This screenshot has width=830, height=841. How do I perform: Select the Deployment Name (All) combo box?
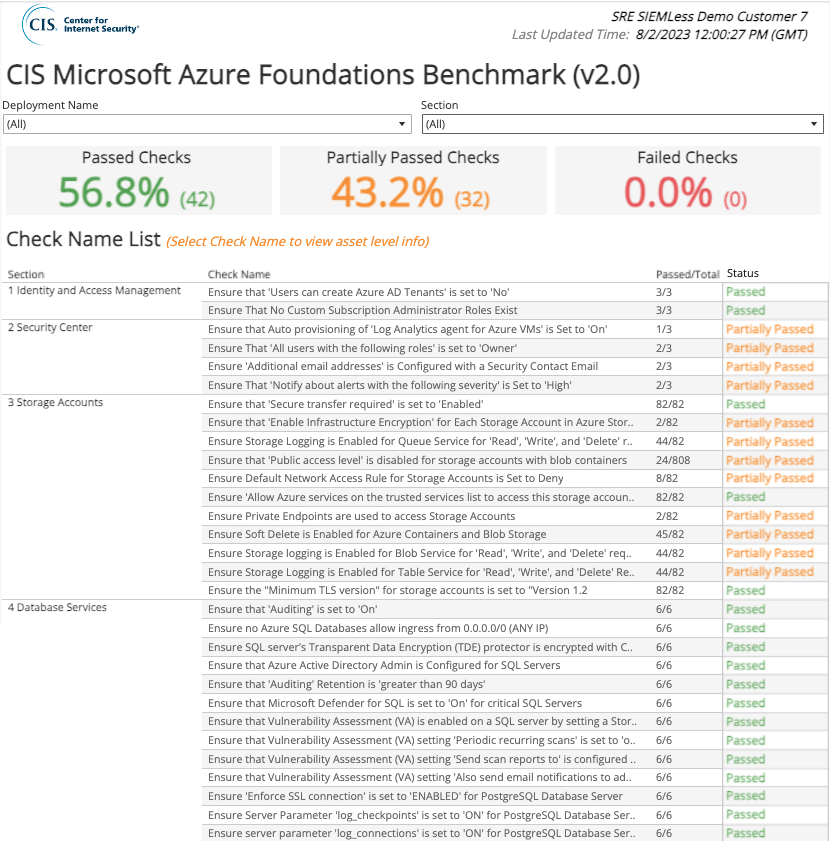click(207, 124)
